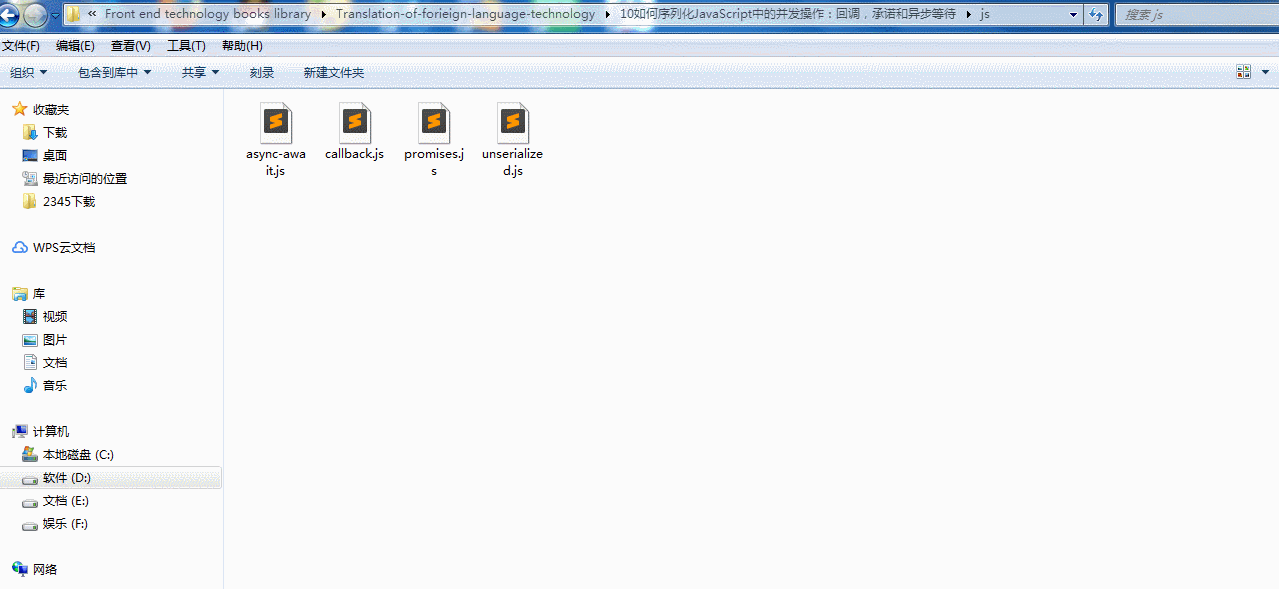1279x589 pixels.
Task: Click the search js input field
Action: click(1195, 14)
